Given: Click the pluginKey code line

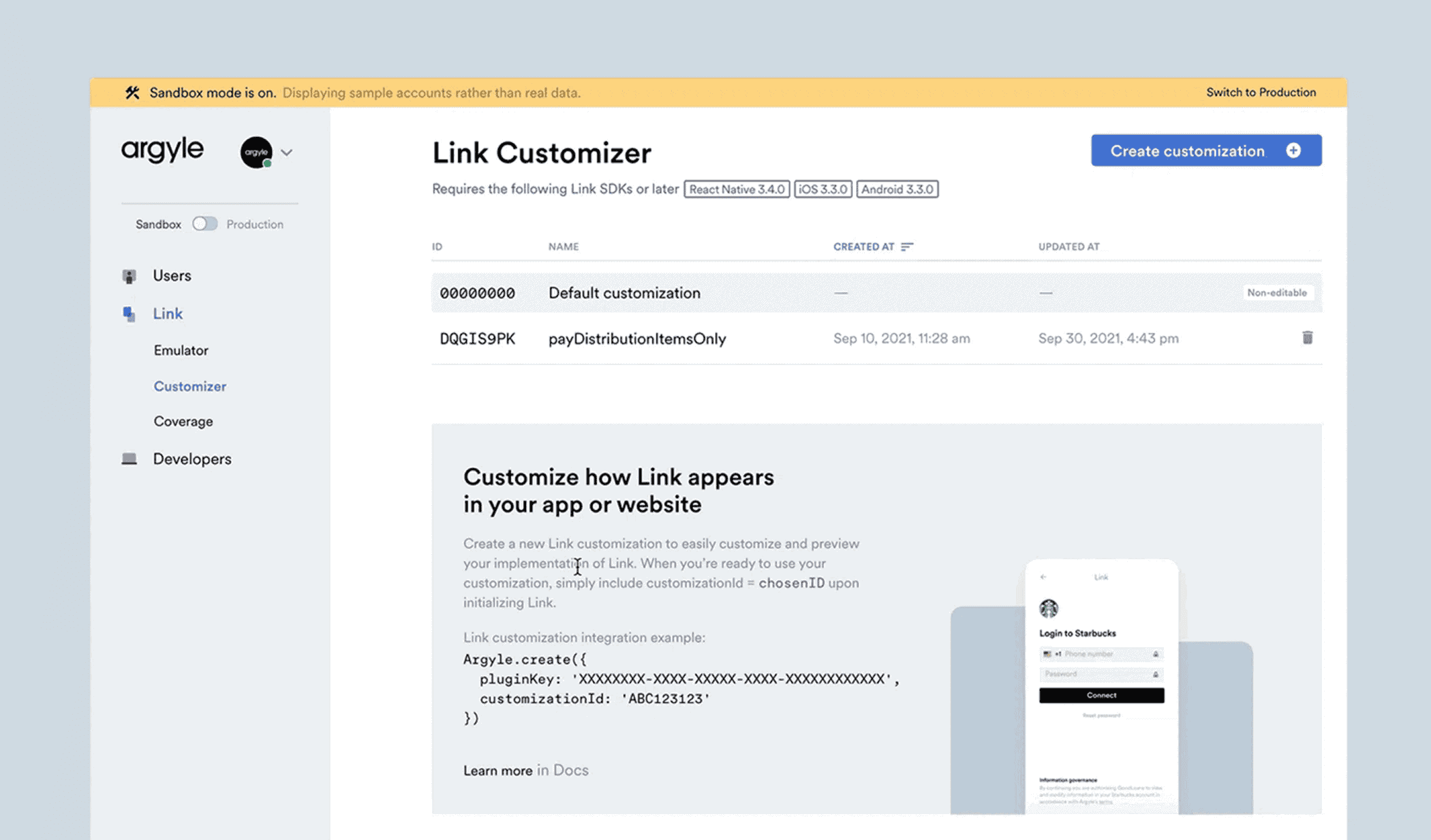Looking at the screenshot, I should click(690, 679).
